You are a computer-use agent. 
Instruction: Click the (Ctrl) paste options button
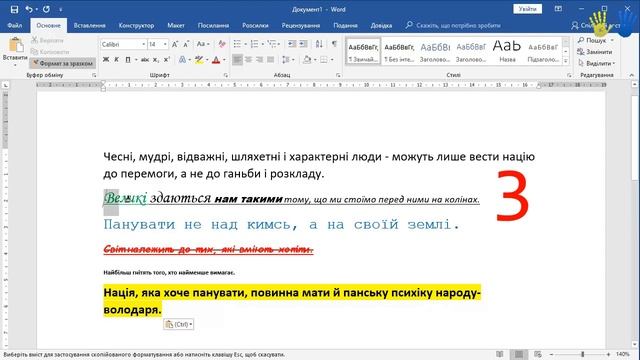pos(179,324)
